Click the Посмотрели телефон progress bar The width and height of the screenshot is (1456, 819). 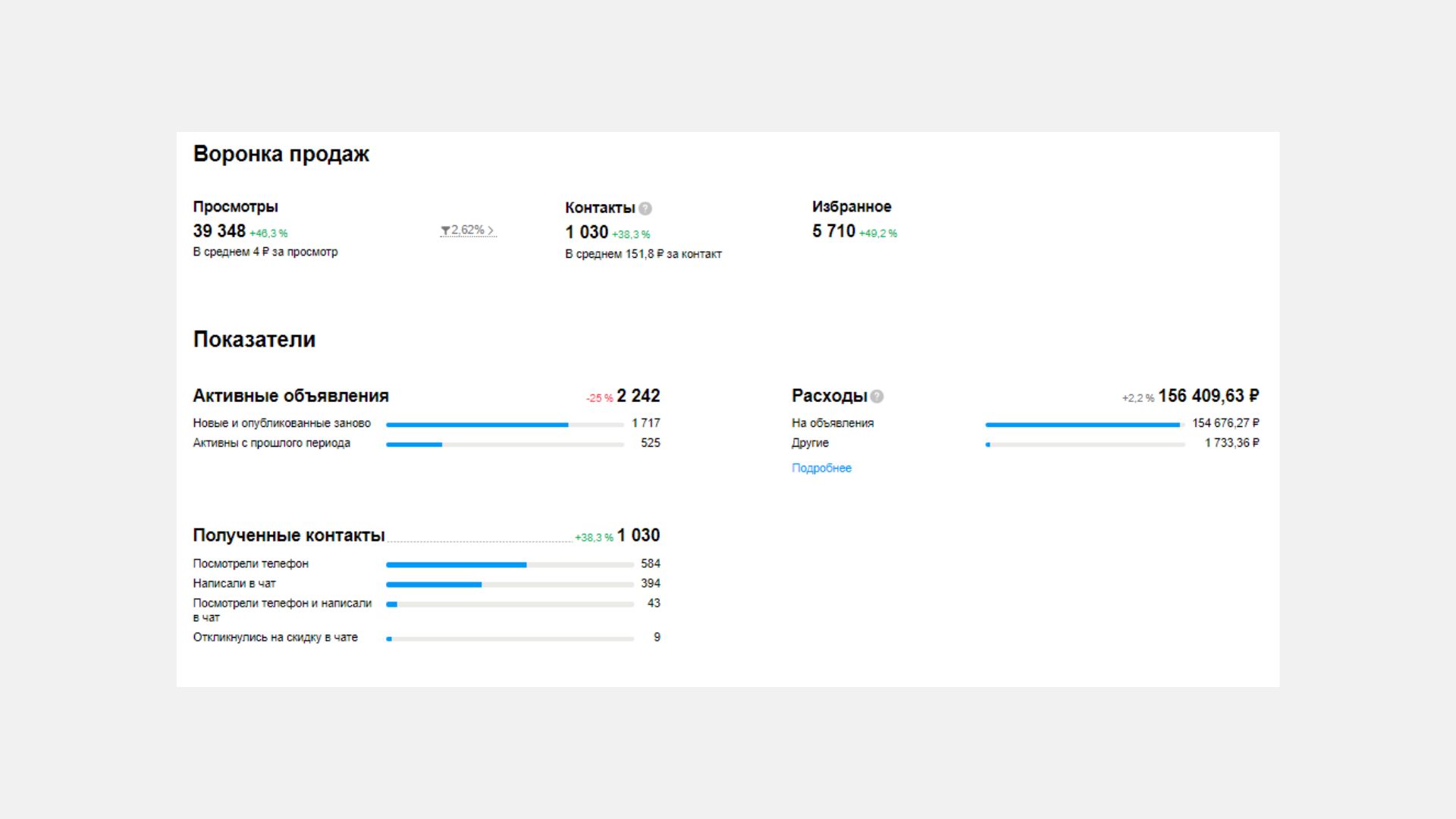pos(510,565)
